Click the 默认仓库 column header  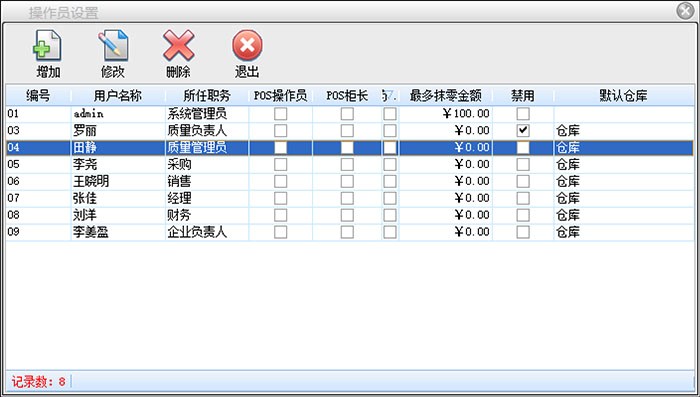[624, 96]
